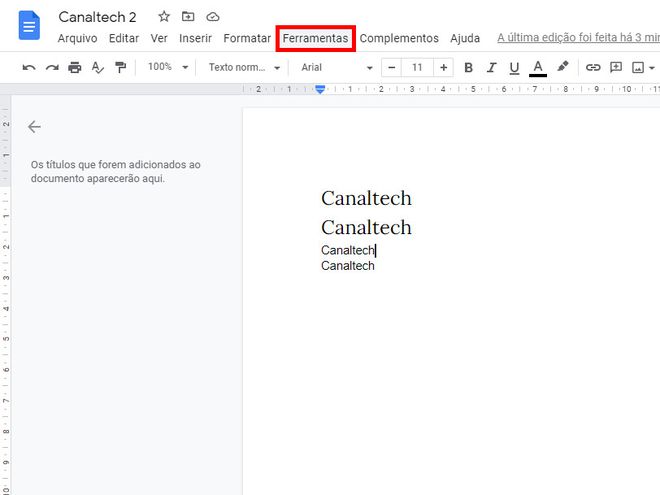Open the Ver menu
660x495 pixels.
click(159, 38)
